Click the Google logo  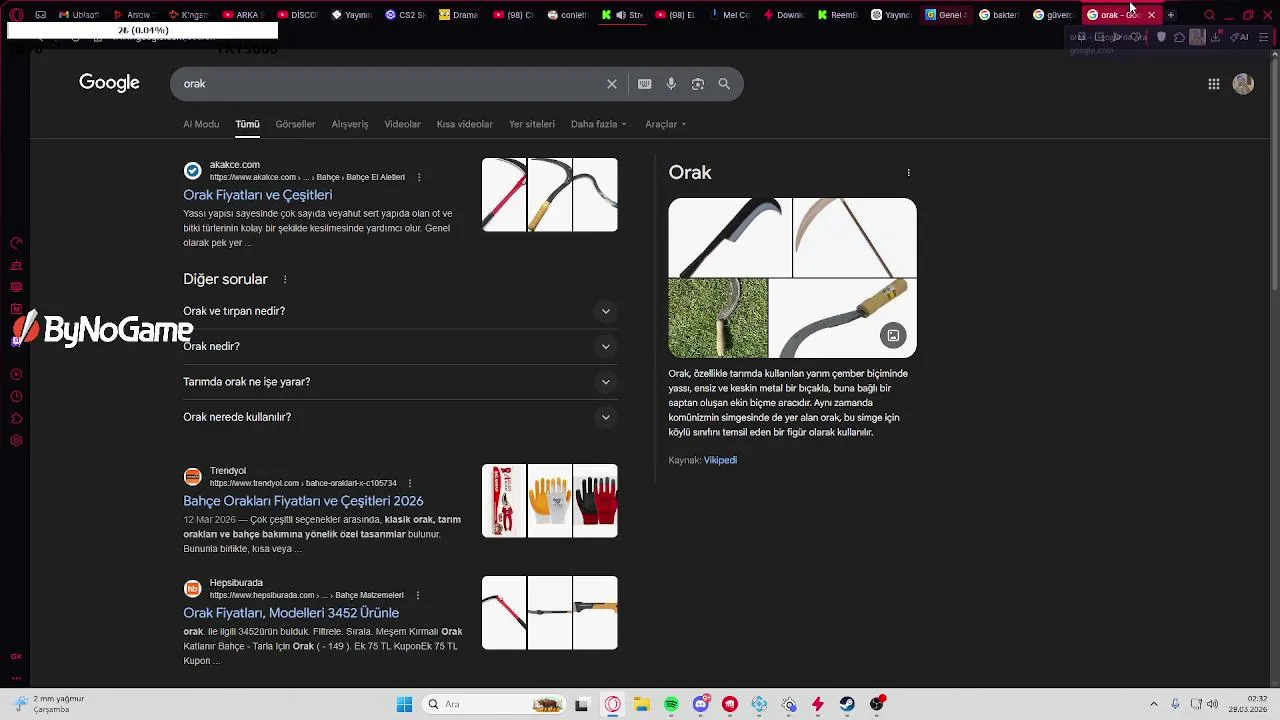tap(109, 83)
